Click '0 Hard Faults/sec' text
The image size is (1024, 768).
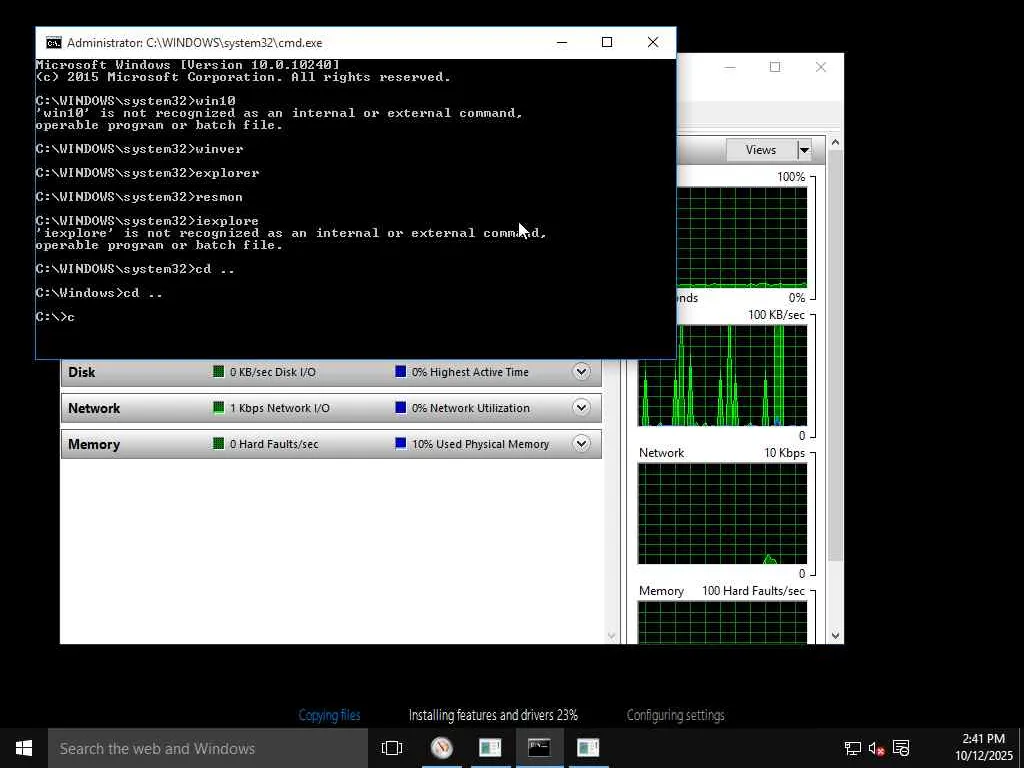274,444
